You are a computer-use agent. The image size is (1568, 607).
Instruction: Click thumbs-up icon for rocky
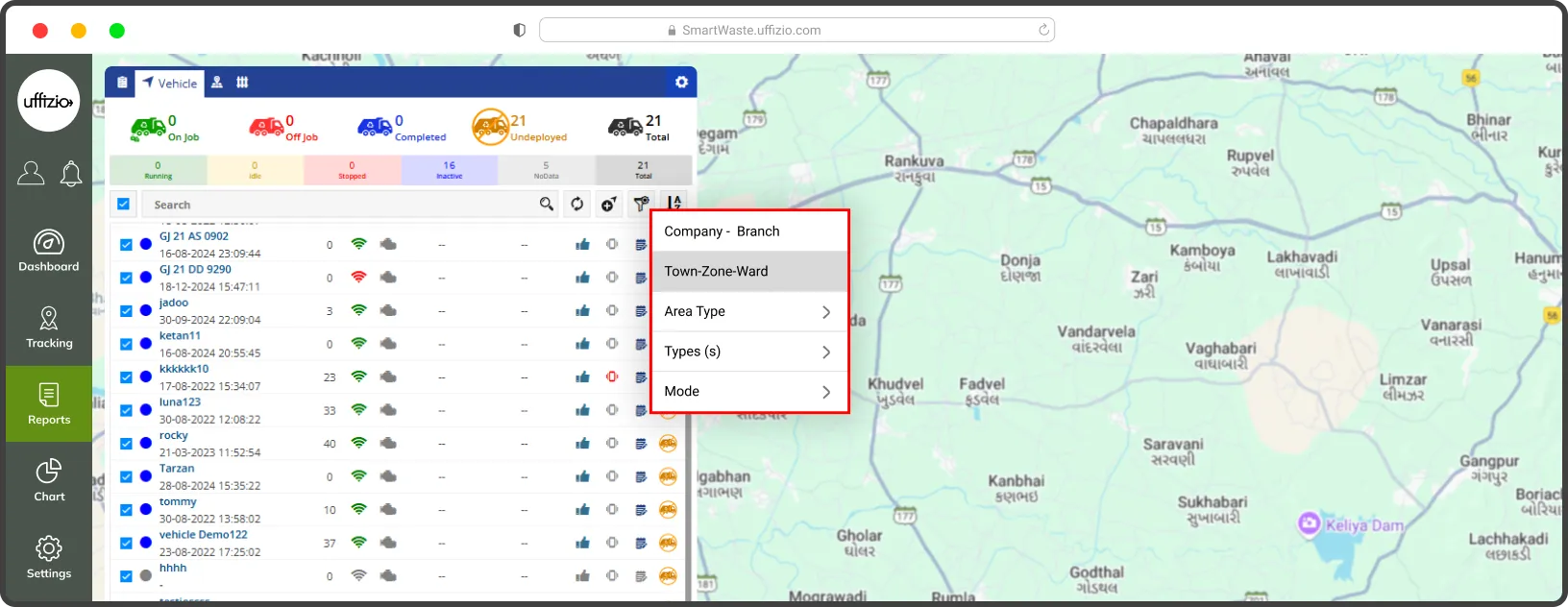[x=582, y=444]
